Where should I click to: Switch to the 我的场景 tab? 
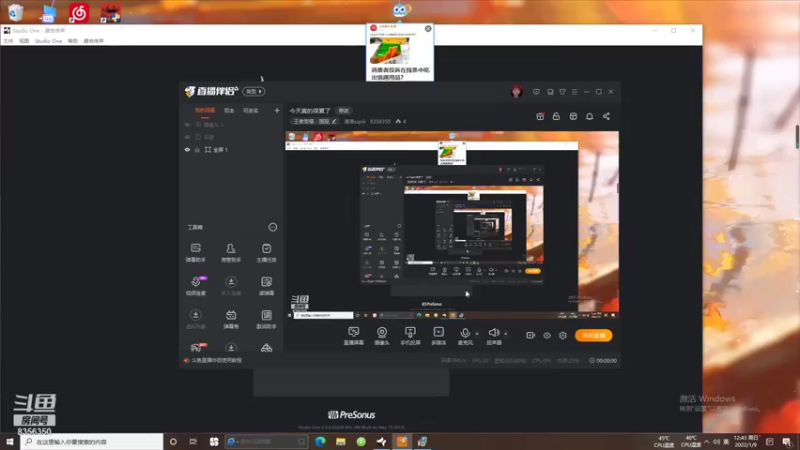(x=205, y=110)
